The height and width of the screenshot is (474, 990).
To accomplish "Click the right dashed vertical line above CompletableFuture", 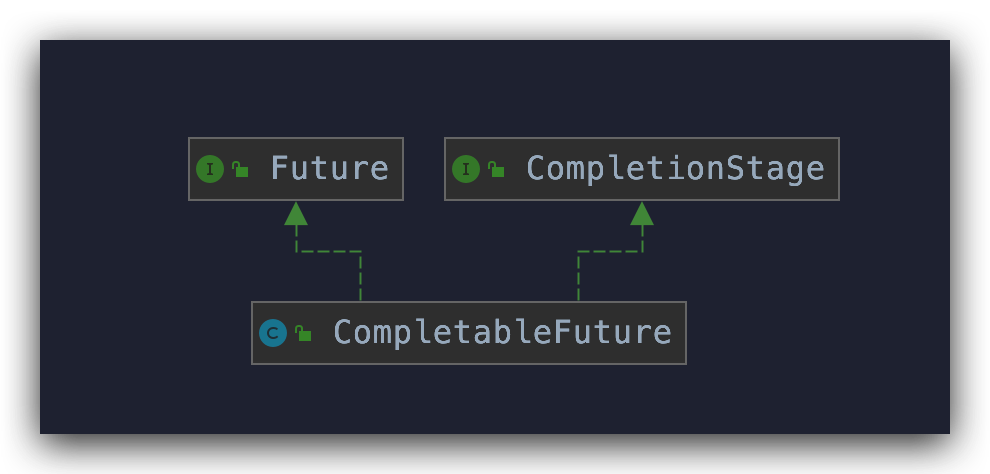I will click(578, 277).
